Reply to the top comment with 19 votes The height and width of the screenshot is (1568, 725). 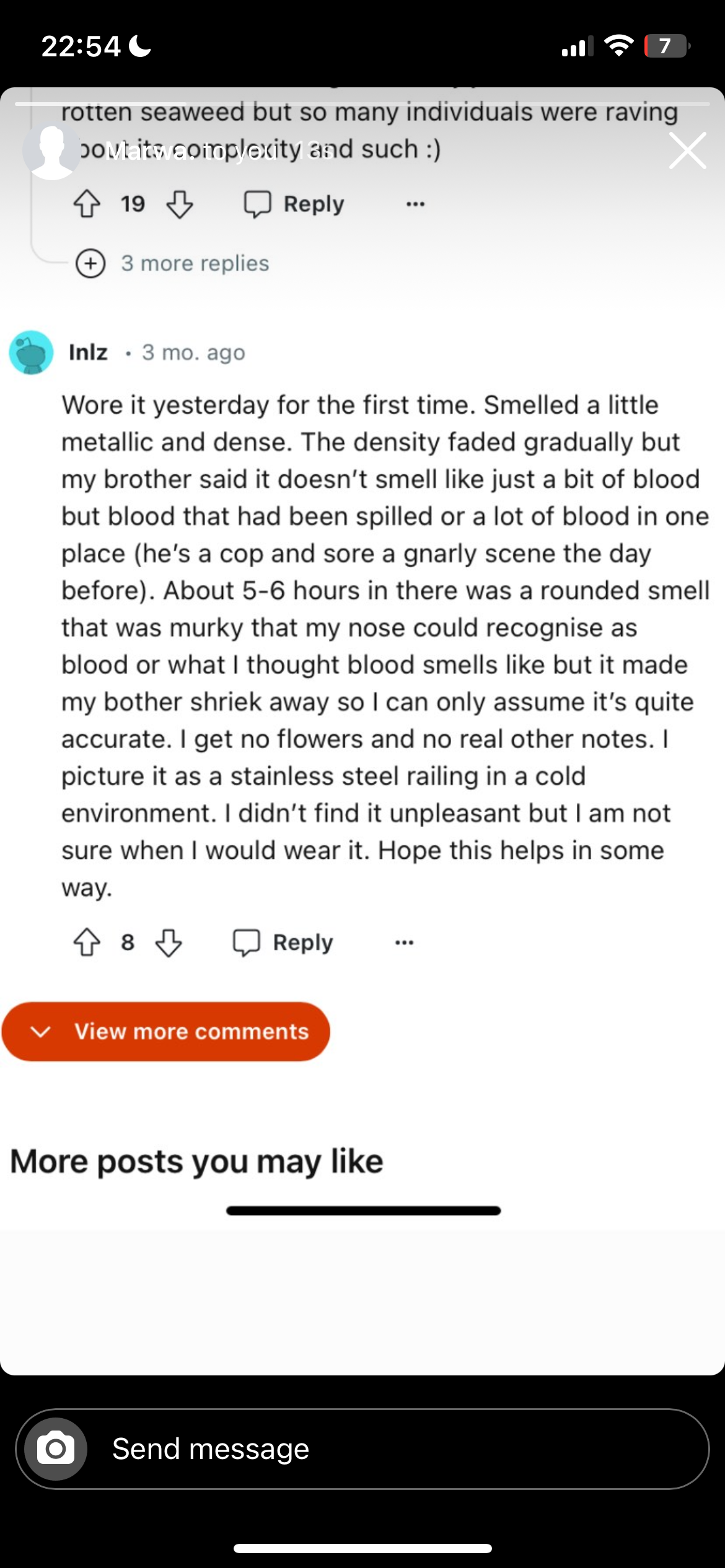pyautogui.click(x=294, y=204)
